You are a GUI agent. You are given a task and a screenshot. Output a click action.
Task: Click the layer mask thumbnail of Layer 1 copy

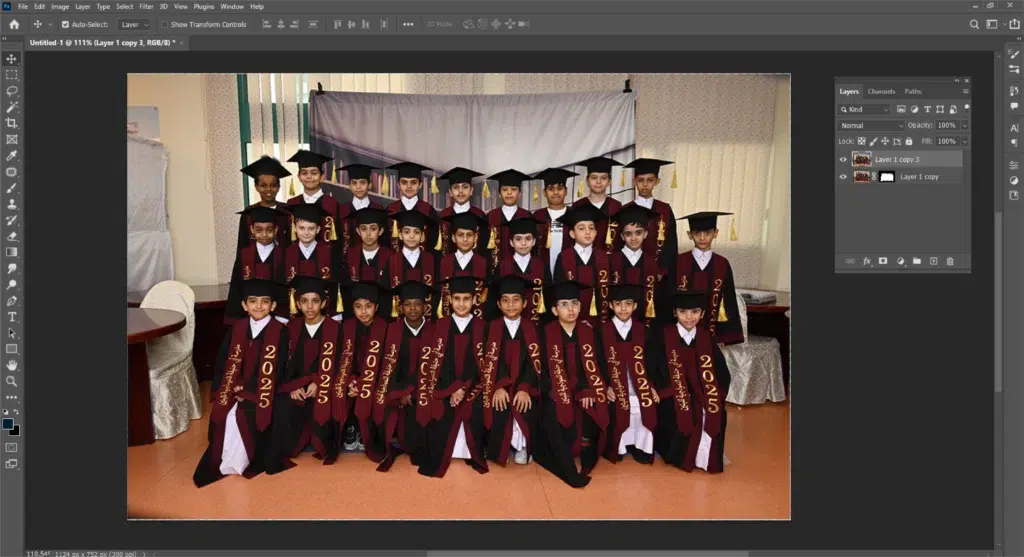pos(887,177)
